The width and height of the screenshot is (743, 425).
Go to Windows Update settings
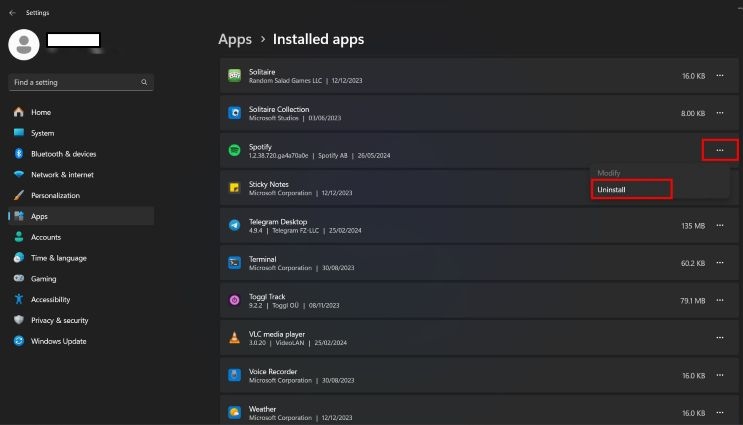click(59, 341)
